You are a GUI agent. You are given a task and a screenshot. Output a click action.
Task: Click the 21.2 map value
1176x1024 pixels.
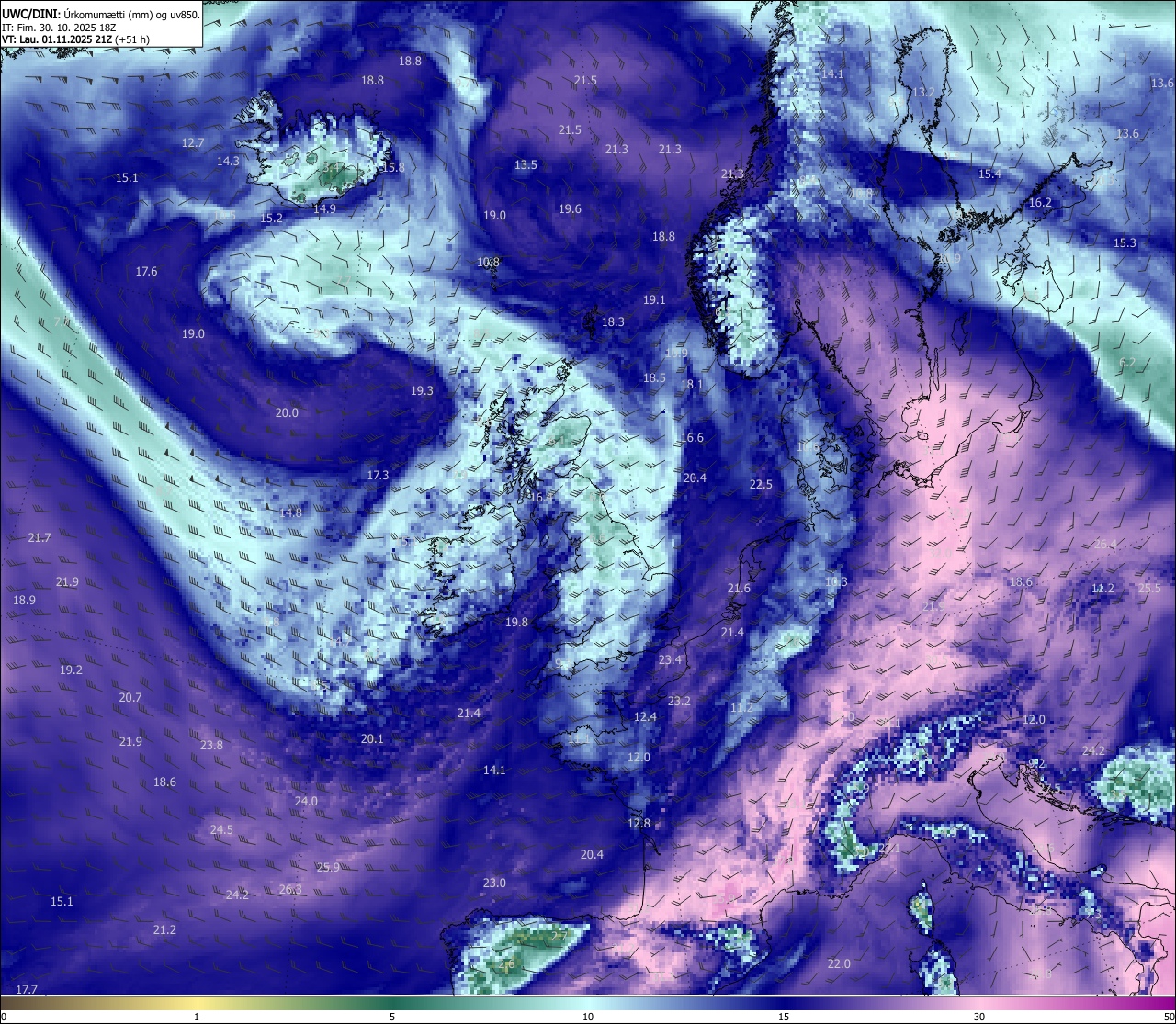[x=164, y=929]
